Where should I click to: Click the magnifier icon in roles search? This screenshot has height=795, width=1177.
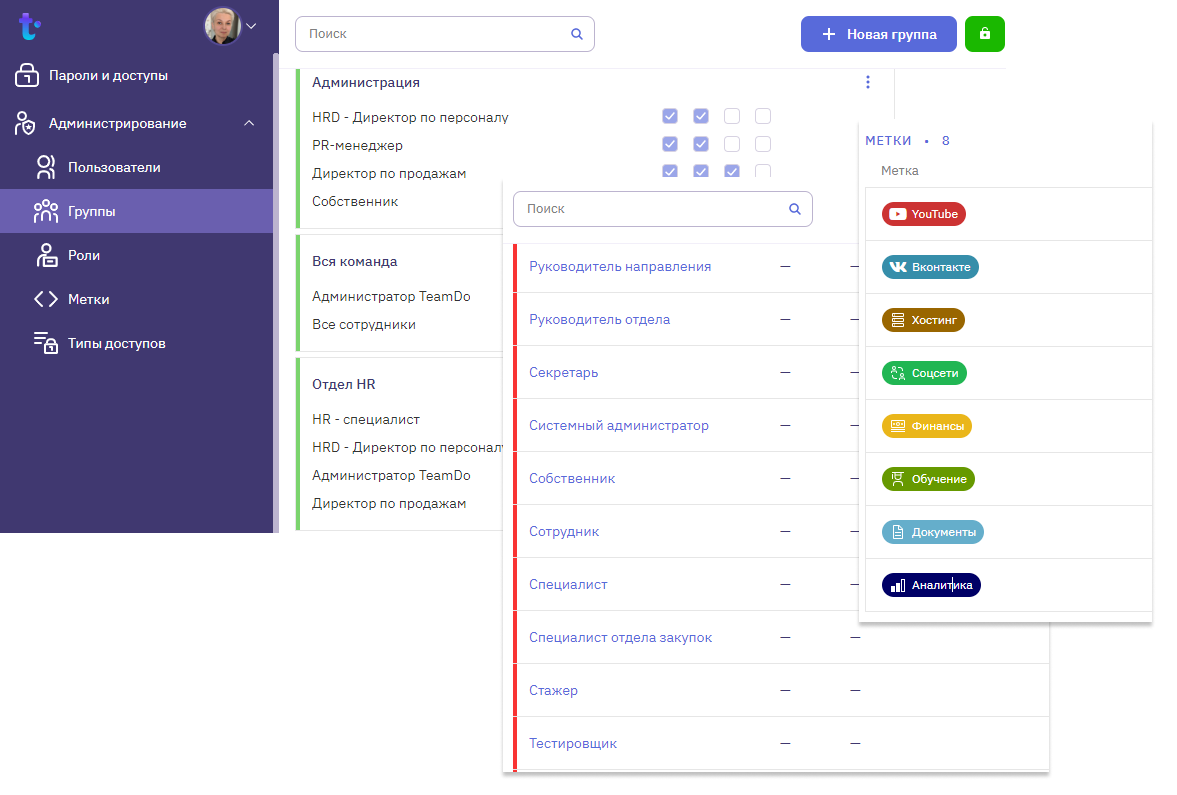[795, 209]
